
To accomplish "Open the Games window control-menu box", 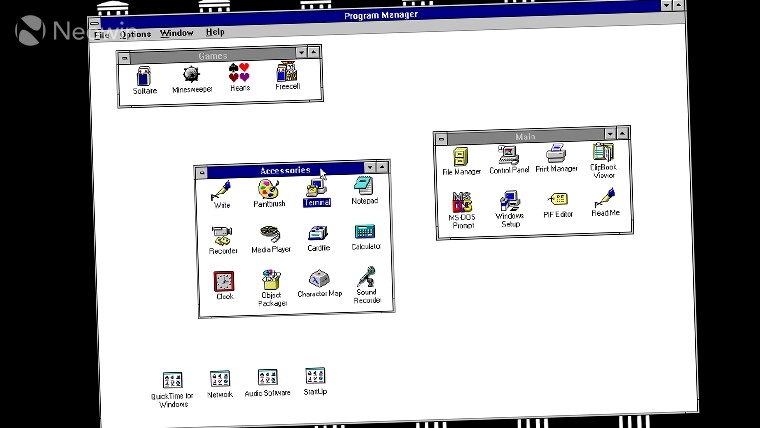I will coord(123,55).
